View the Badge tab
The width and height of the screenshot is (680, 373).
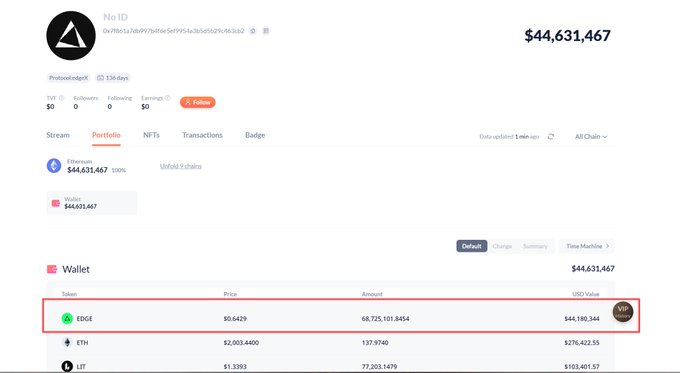[x=255, y=135]
